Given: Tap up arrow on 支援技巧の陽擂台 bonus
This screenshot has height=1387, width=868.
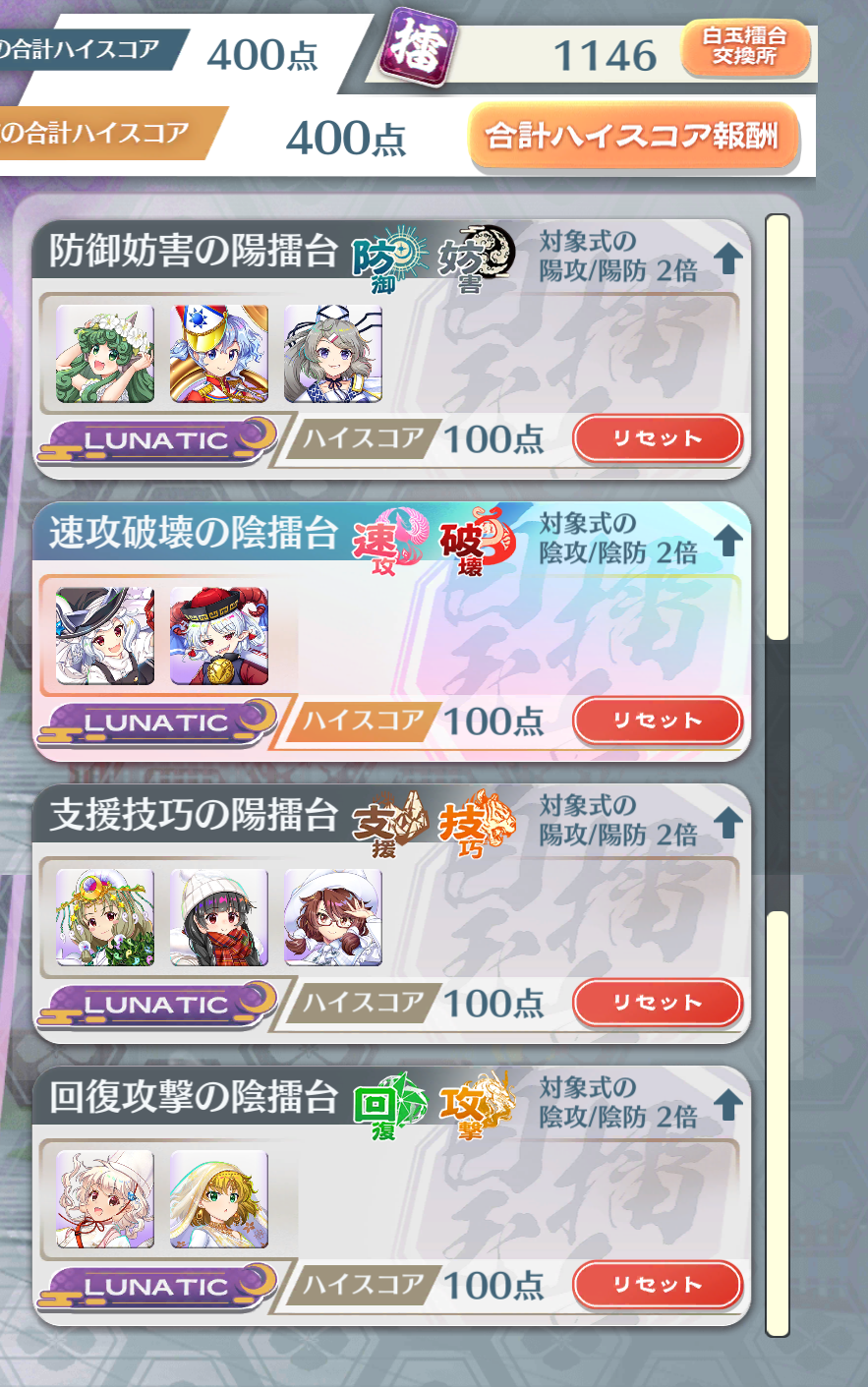Looking at the screenshot, I should [x=727, y=823].
